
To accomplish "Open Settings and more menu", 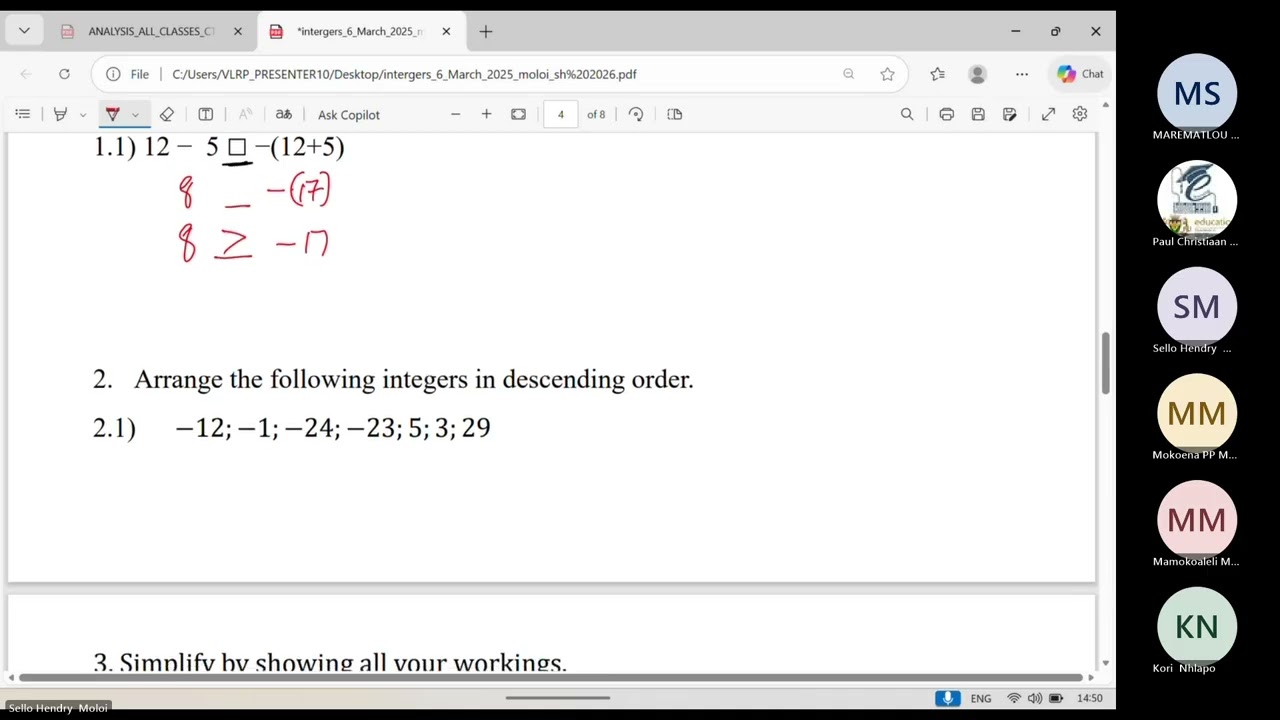I will [1021, 74].
